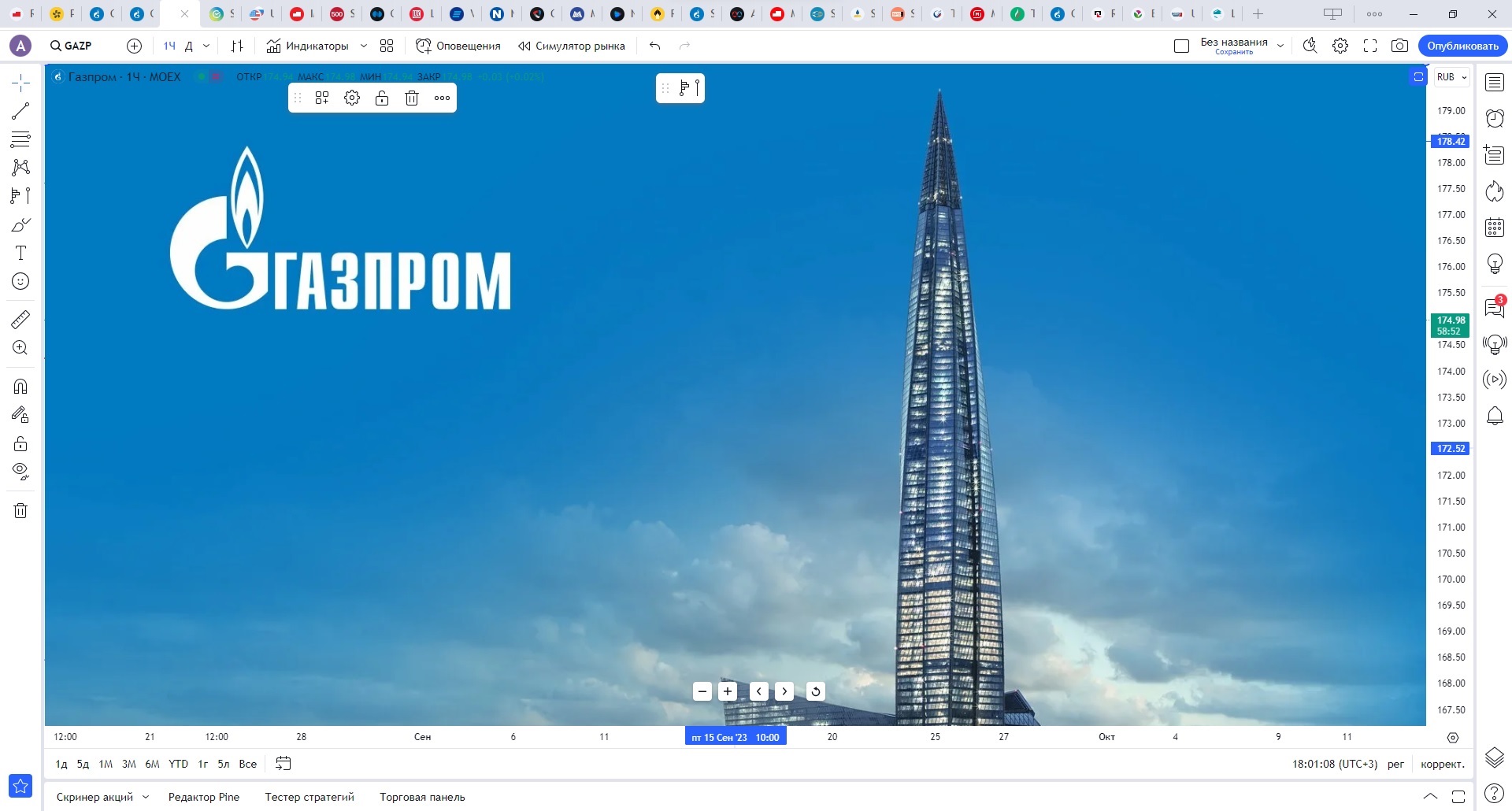Screen dimensions: 1512x811
Task: Open the go to date picker
Action: [283, 764]
